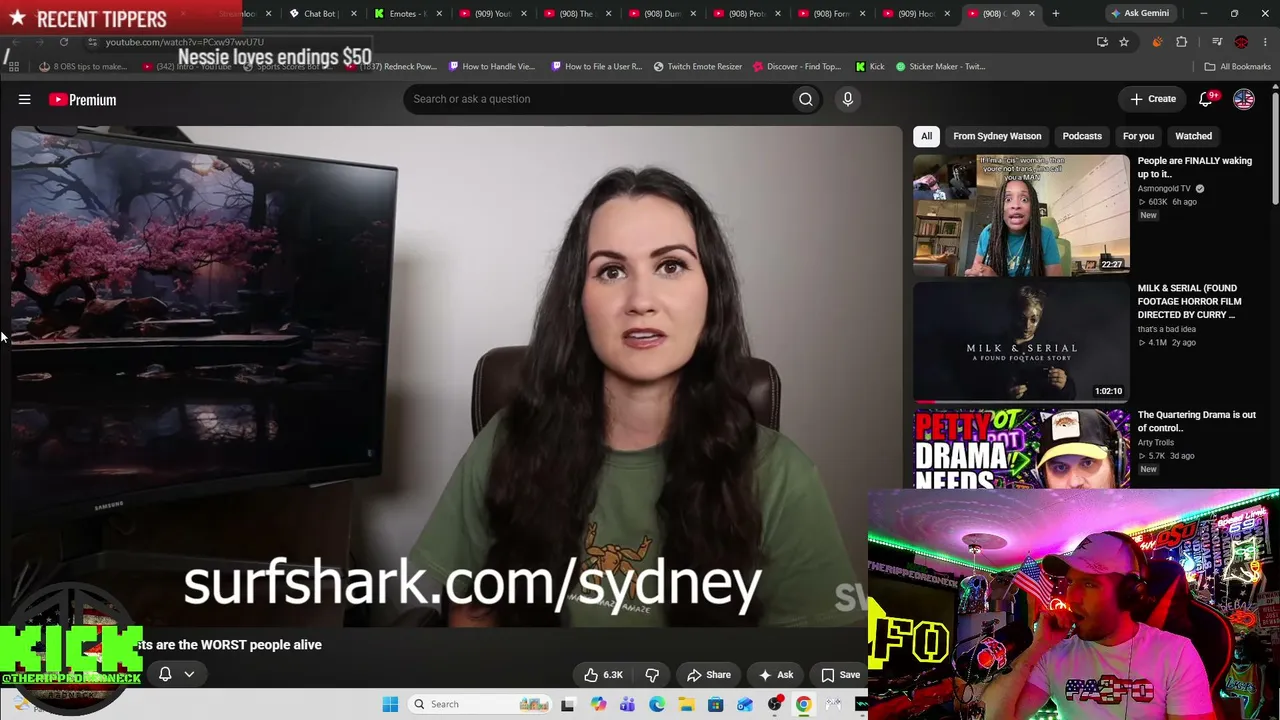
Task: Select the All filter chip
Action: click(927, 136)
